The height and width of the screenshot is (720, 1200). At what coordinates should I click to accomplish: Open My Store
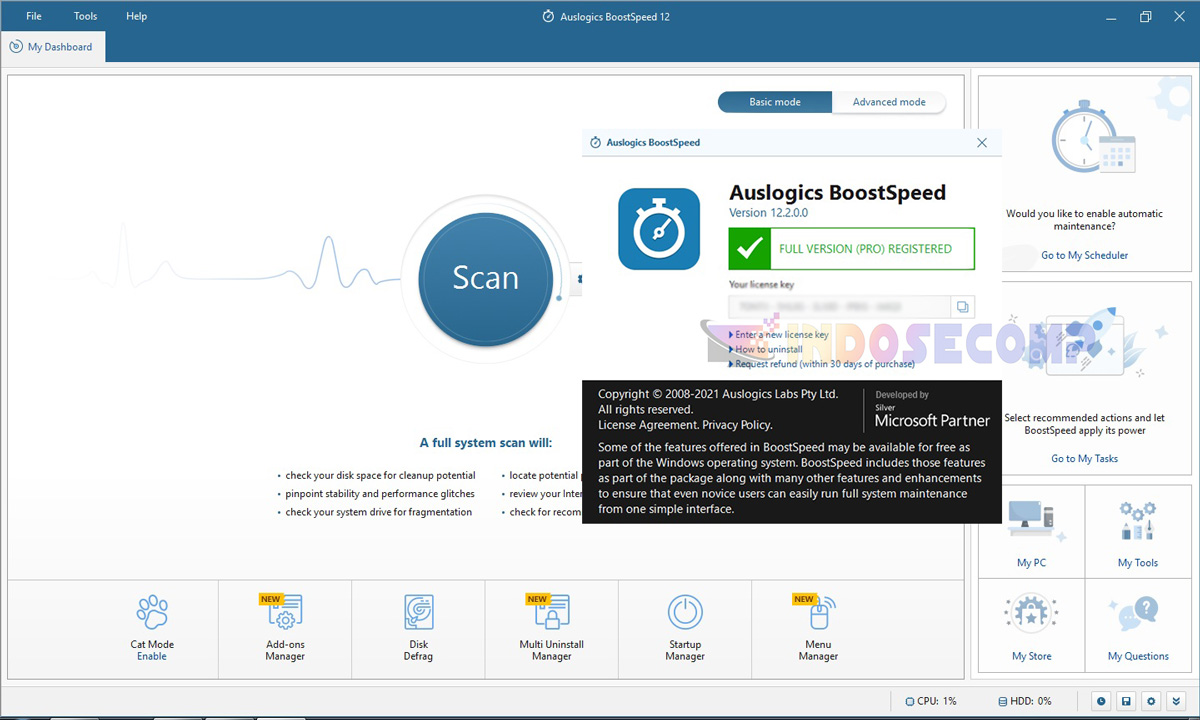tap(1031, 625)
